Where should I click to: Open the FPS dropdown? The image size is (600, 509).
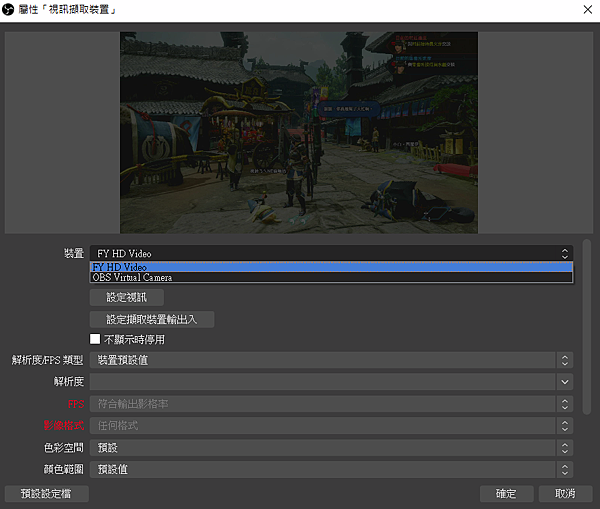click(331, 404)
